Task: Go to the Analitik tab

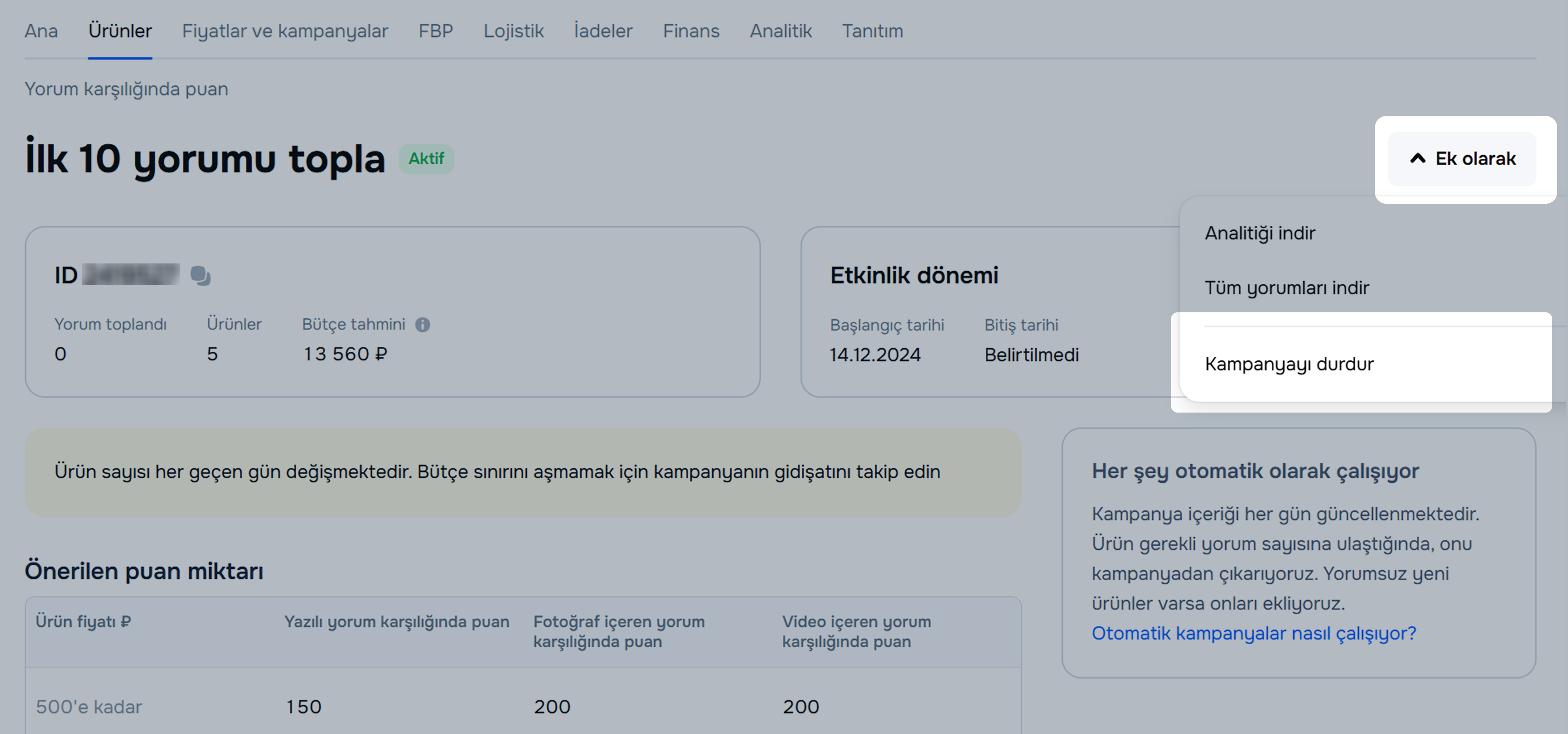Action: (780, 31)
